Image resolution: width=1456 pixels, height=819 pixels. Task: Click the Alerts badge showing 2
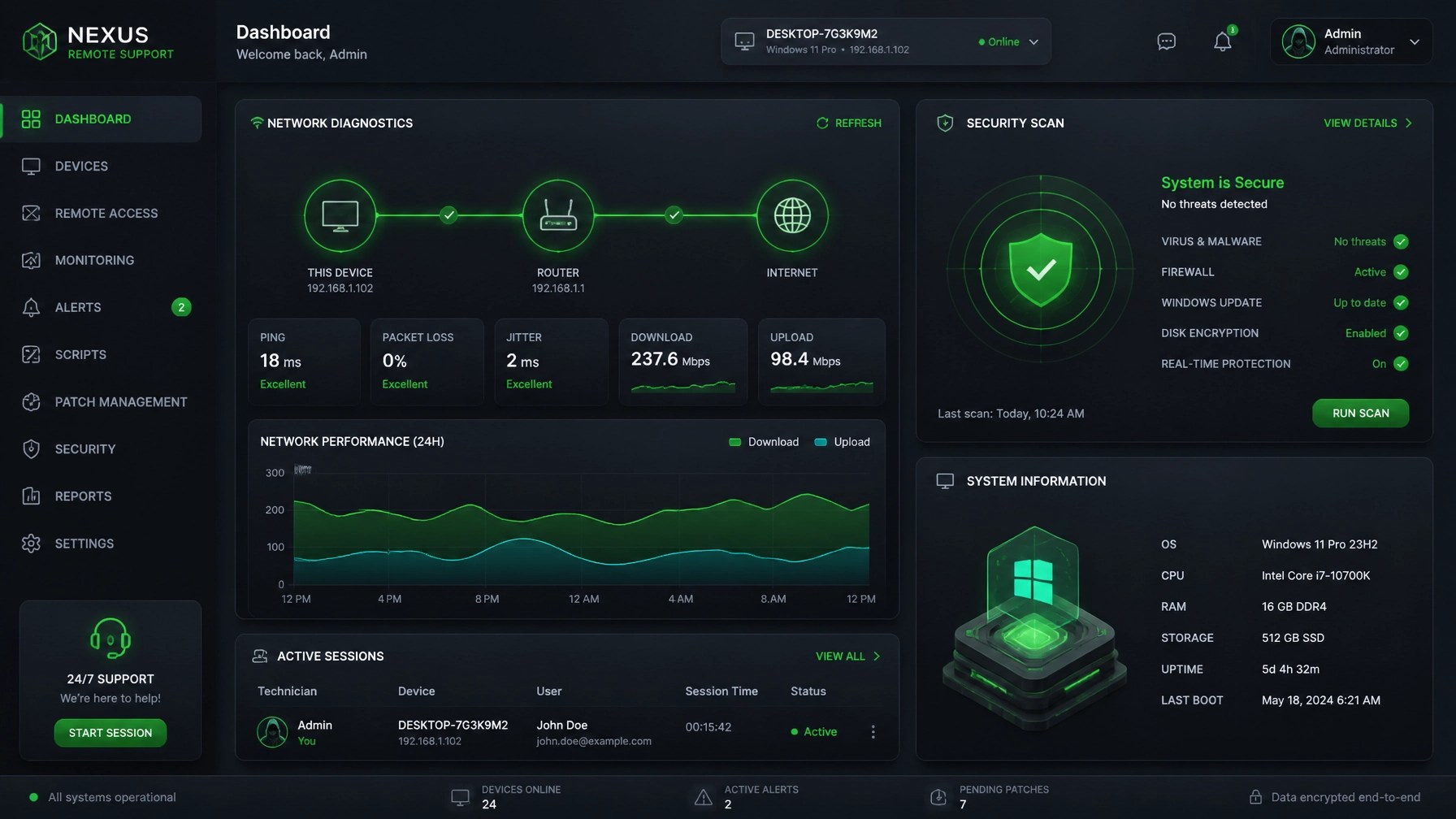(x=181, y=307)
